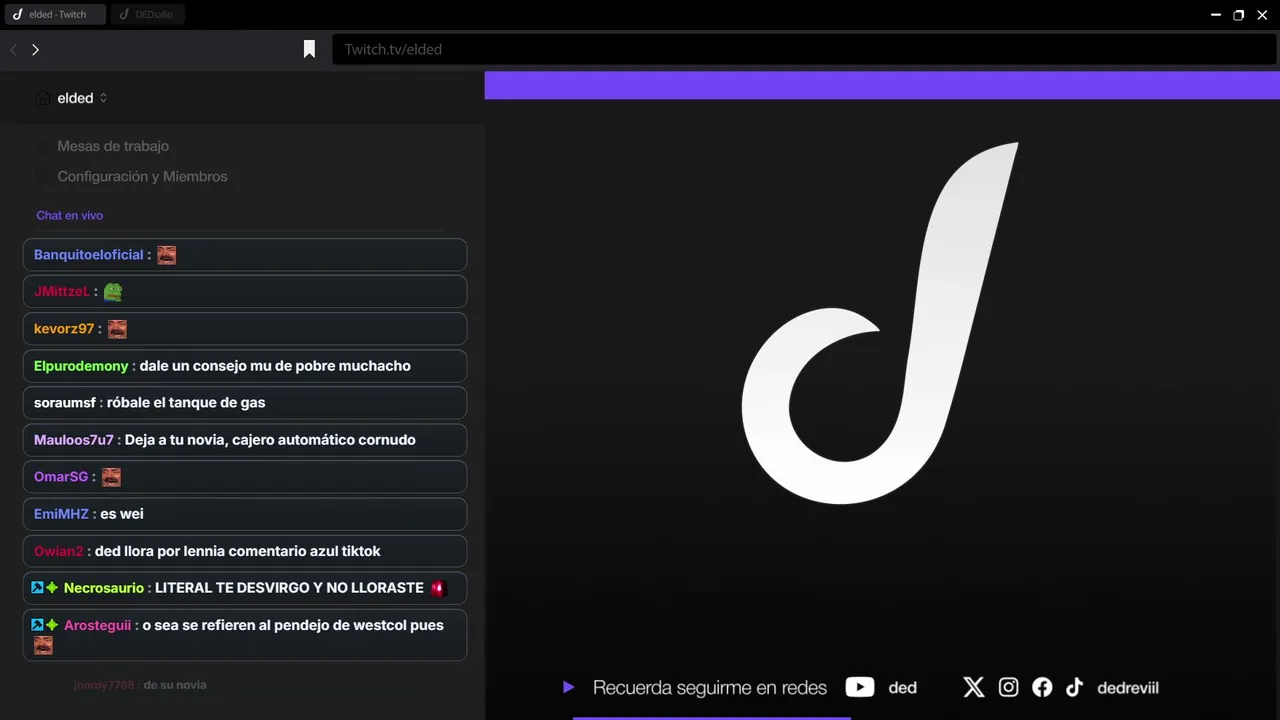The width and height of the screenshot is (1280, 720).
Task: Select EmiMHZ's message 'es wei'
Action: (x=245, y=514)
